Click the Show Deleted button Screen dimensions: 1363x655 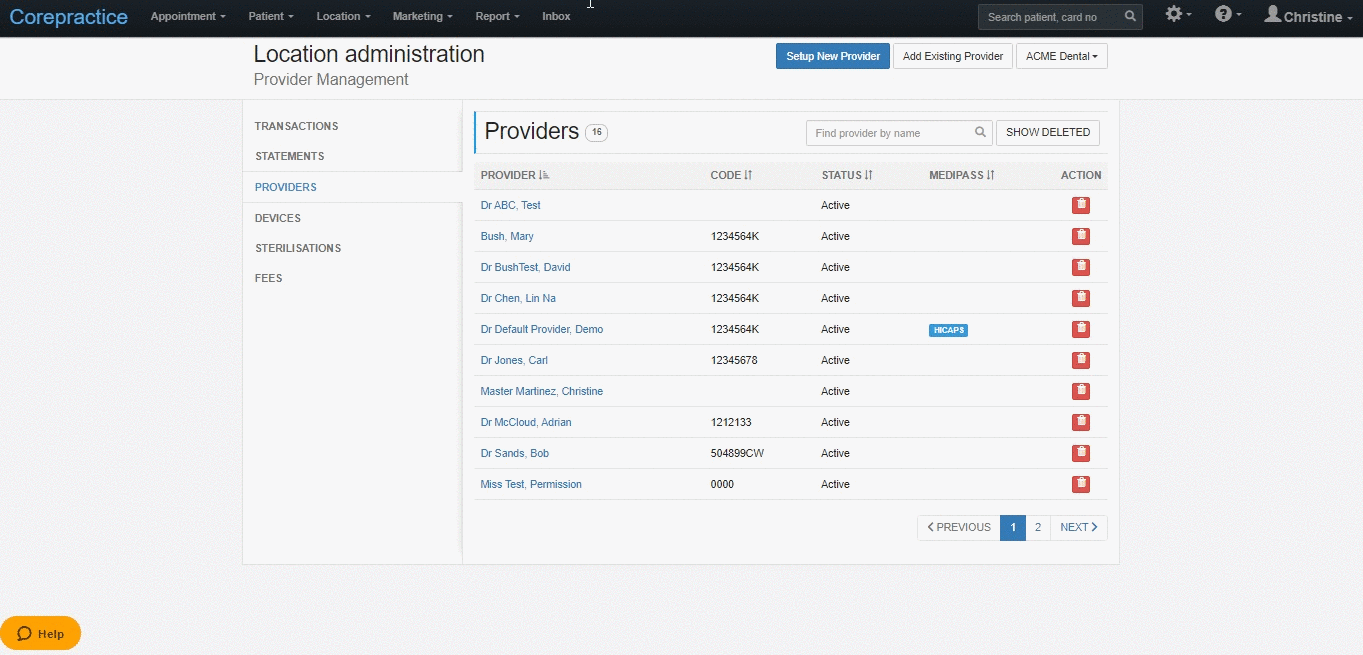(x=1048, y=132)
